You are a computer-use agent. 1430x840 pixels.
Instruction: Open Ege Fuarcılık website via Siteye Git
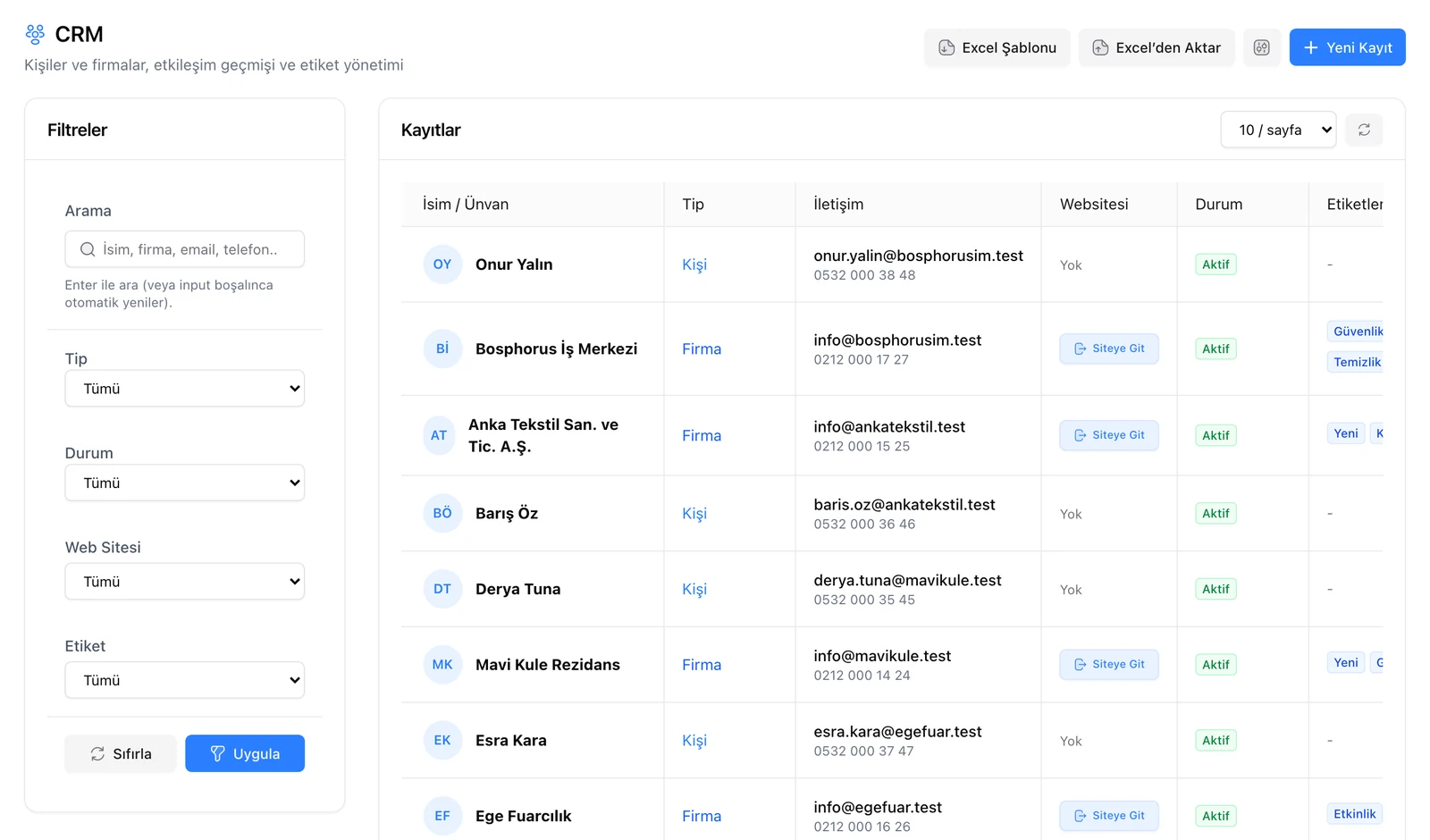click(x=1109, y=816)
